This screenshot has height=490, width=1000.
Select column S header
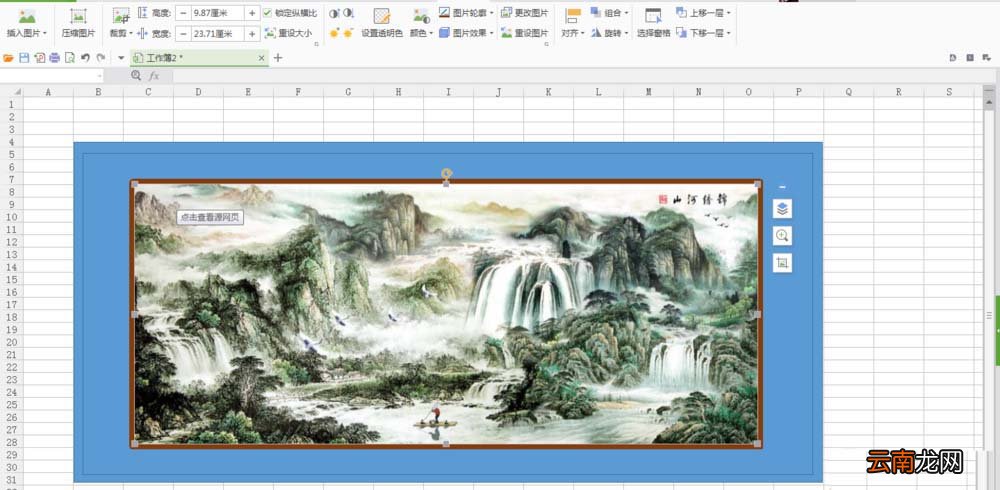[x=949, y=92]
